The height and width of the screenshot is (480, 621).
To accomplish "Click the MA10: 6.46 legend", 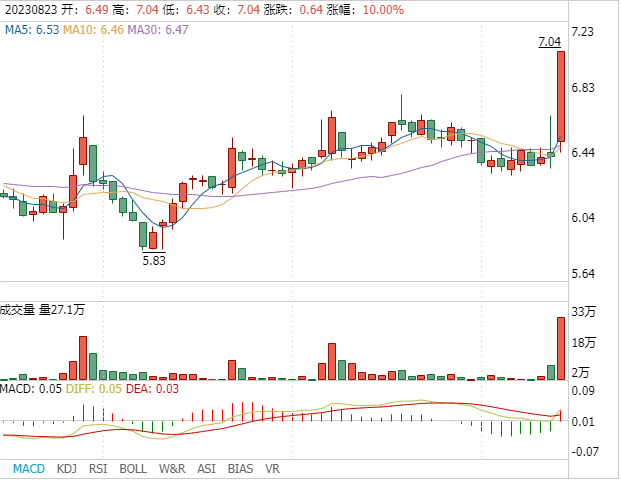I will coord(93,30).
